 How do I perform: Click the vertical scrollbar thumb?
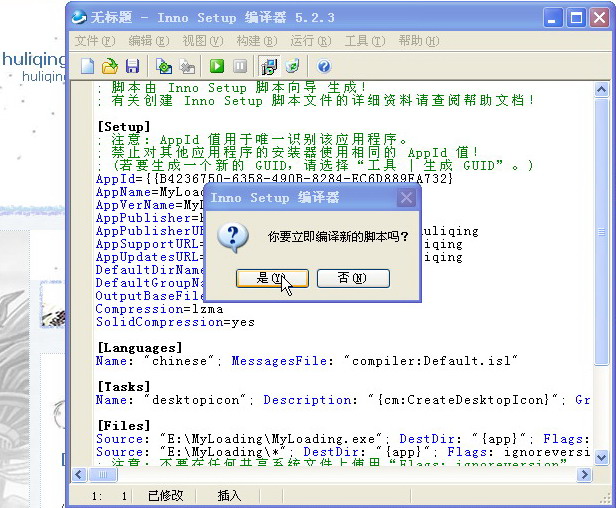pyautogui.click(x=601, y=232)
